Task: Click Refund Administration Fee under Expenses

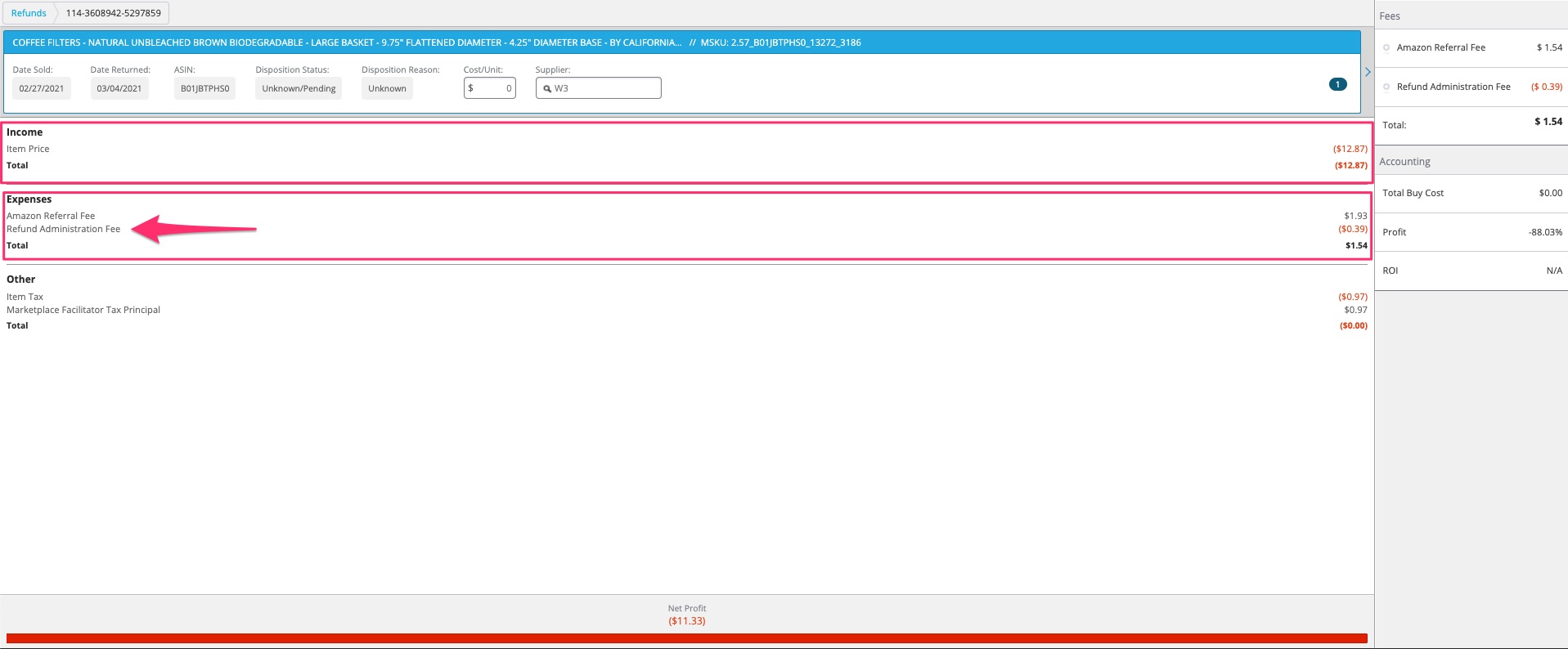Action: tap(64, 229)
